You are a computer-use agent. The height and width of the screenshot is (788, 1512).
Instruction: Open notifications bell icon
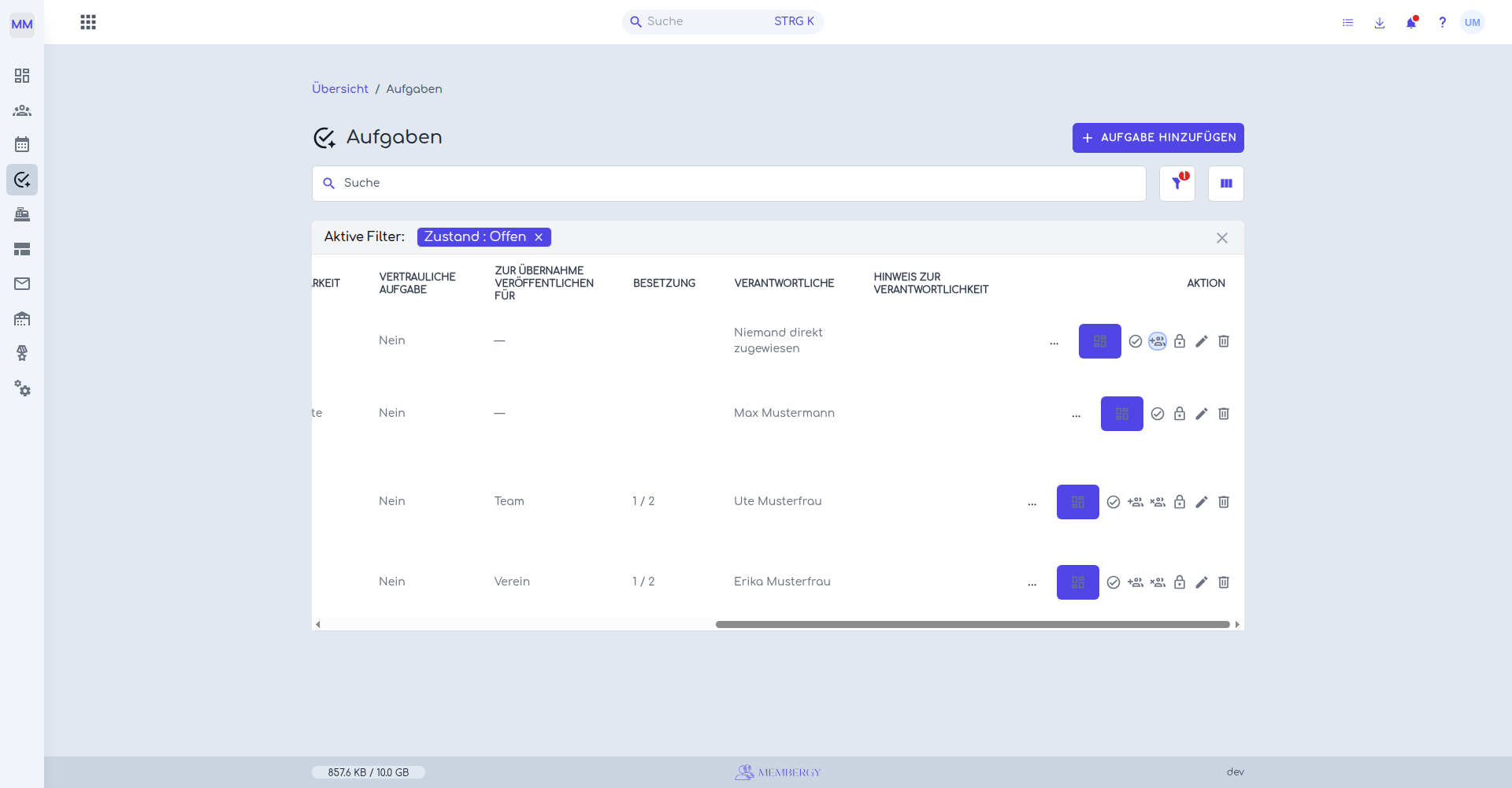(1411, 22)
